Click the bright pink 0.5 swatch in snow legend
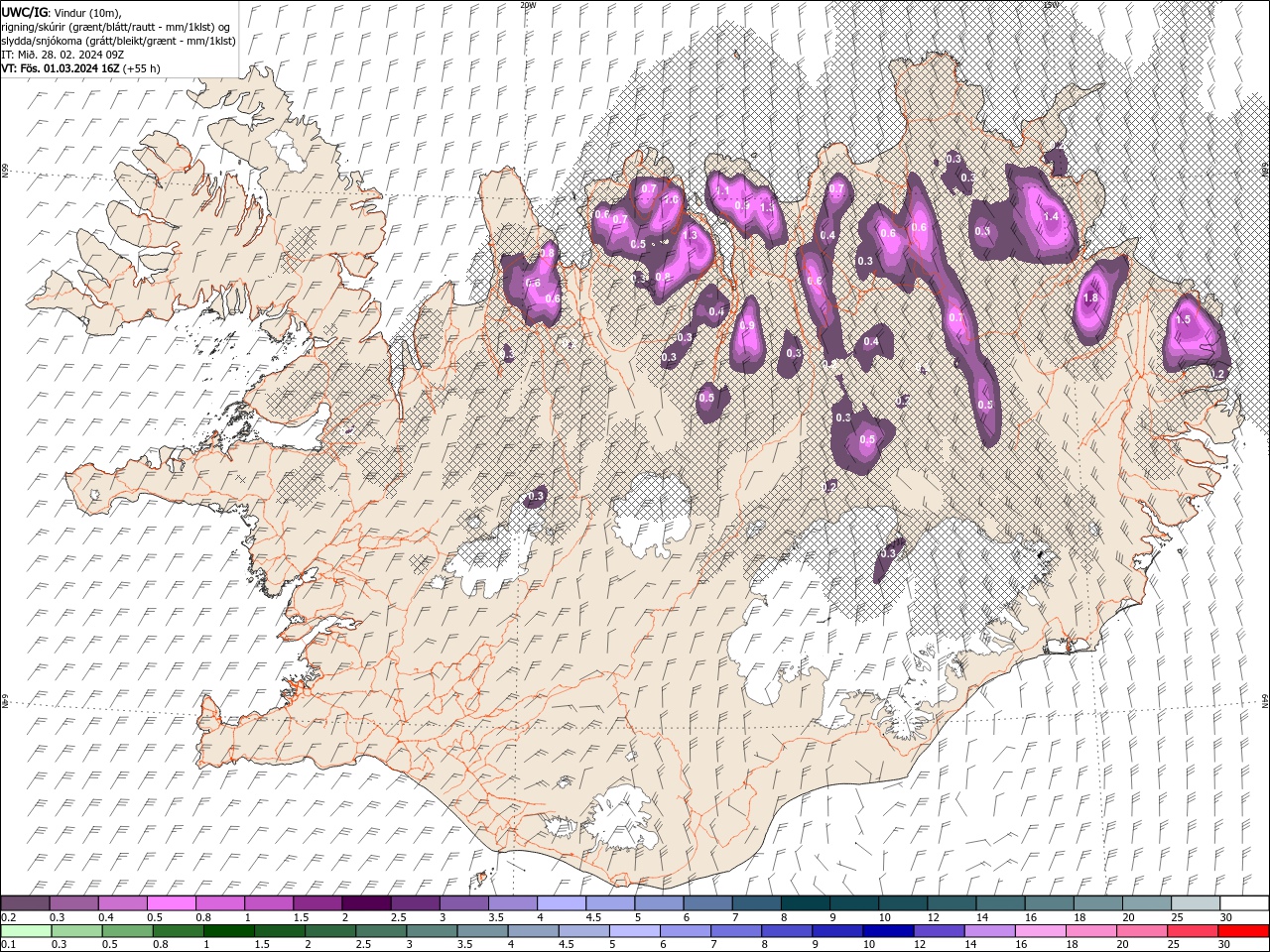This screenshot has width=1270, height=952. [171, 903]
